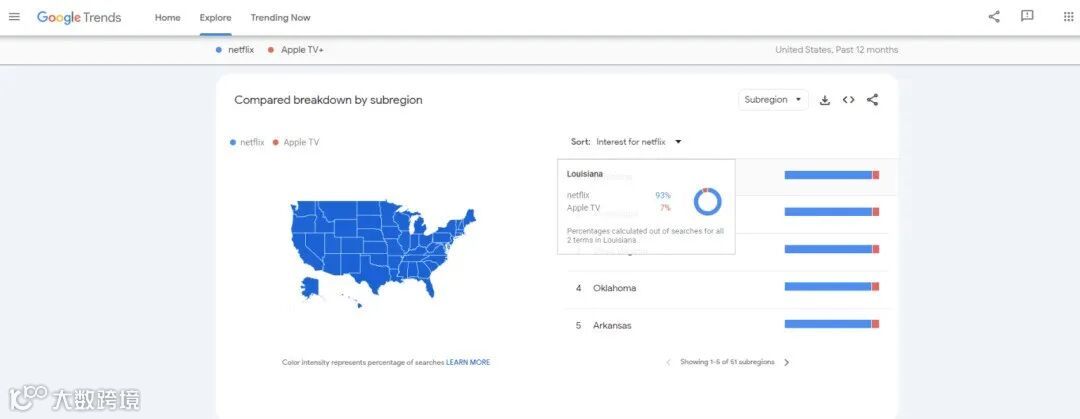The image size is (1080, 419).
Task: Click the Arkansas interest bar
Action: 831,324
